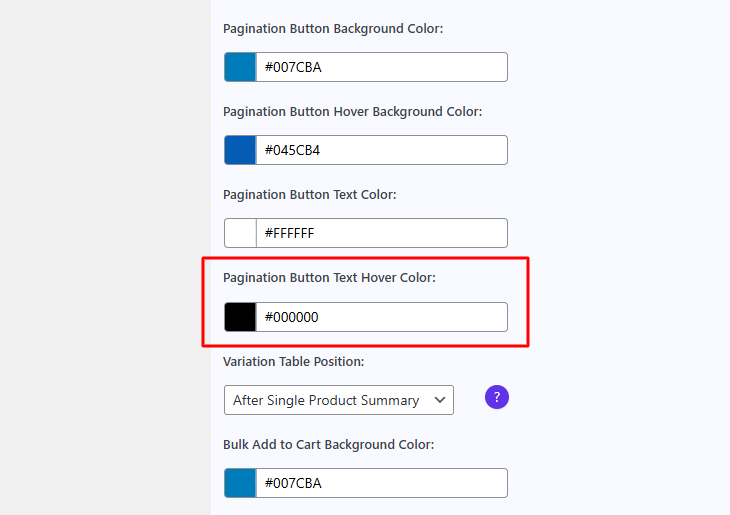
Task: Click the Pagination Button Hover Background Color label
Action: pyautogui.click(x=352, y=112)
